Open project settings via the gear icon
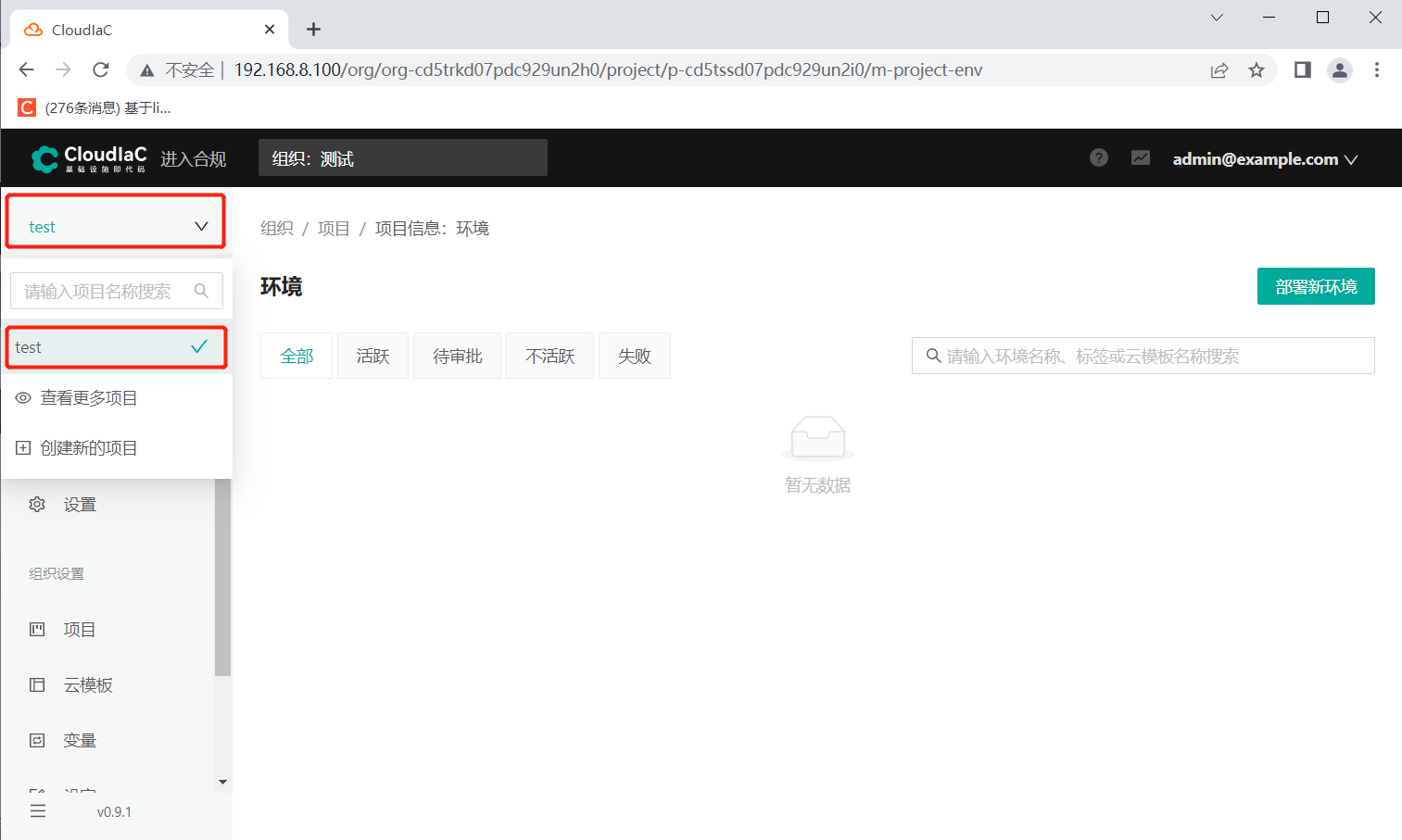The width and height of the screenshot is (1402, 840). [36, 504]
